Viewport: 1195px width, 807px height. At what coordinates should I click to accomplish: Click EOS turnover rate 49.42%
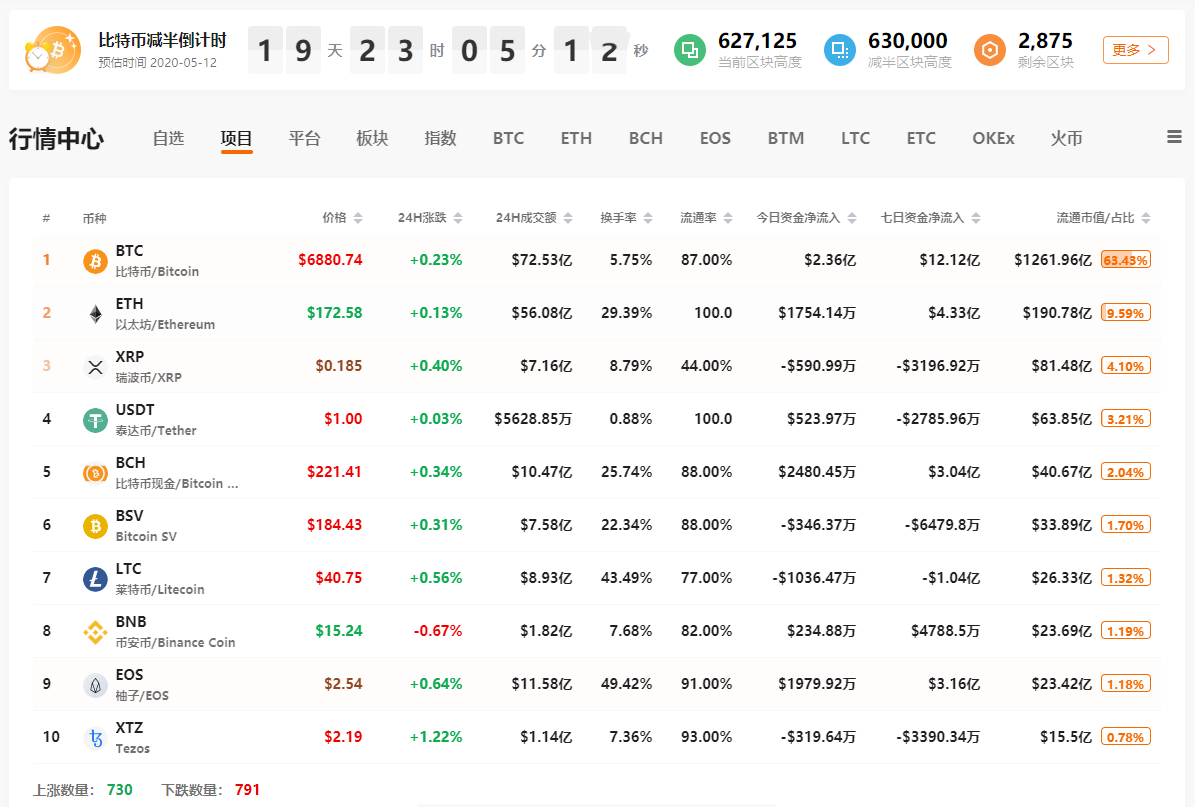click(626, 684)
